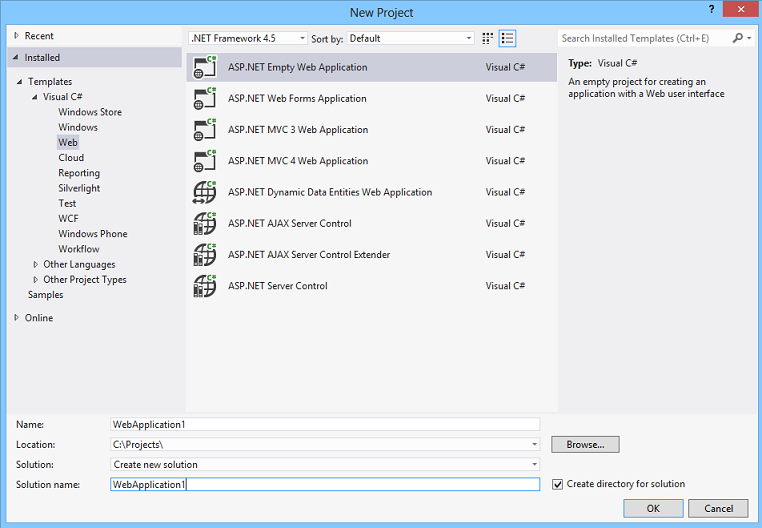Click the Name text field

click(325, 424)
